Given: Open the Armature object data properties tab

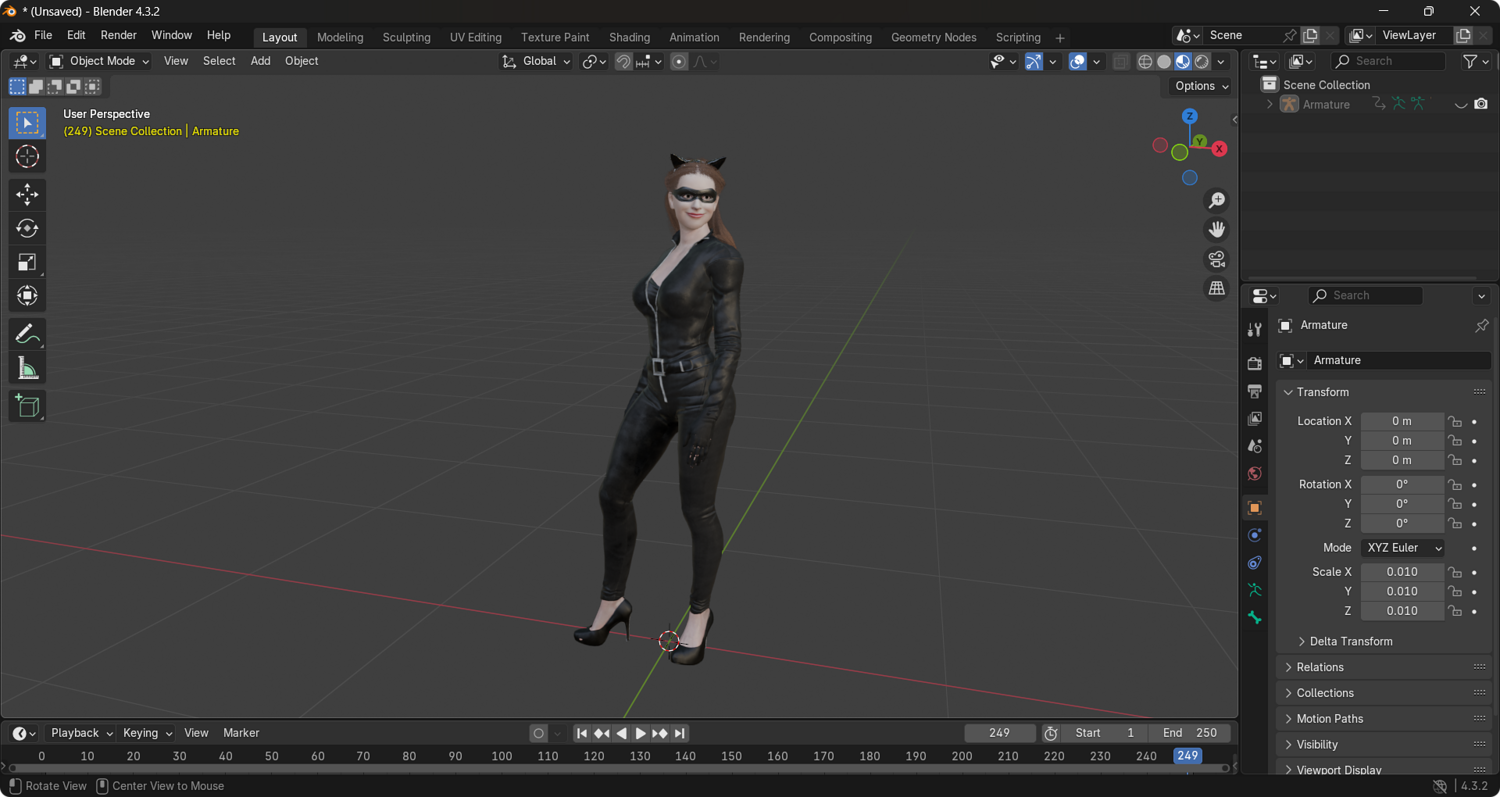Looking at the screenshot, I should coord(1255,590).
